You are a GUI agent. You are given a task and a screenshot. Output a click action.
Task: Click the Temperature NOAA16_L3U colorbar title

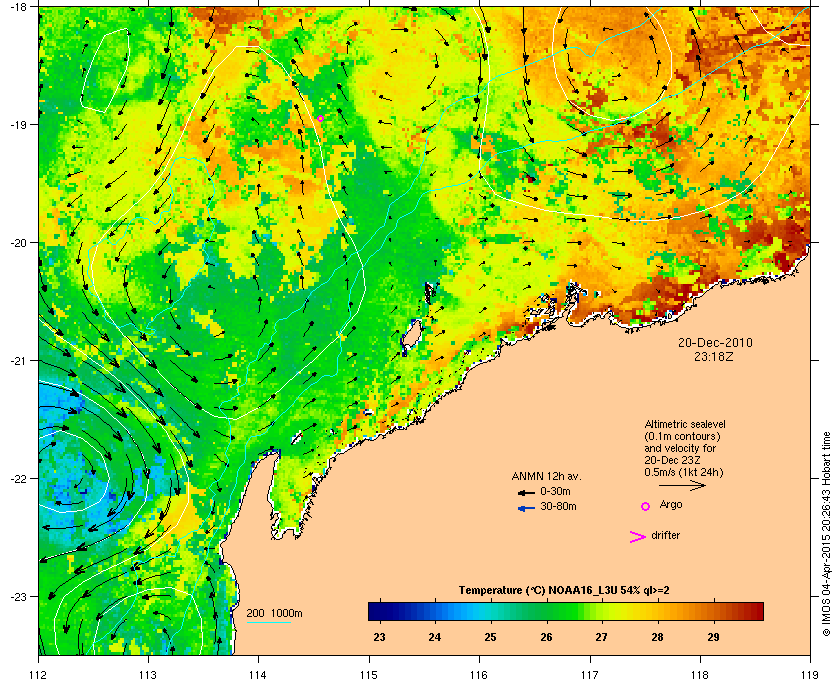[x=564, y=591]
